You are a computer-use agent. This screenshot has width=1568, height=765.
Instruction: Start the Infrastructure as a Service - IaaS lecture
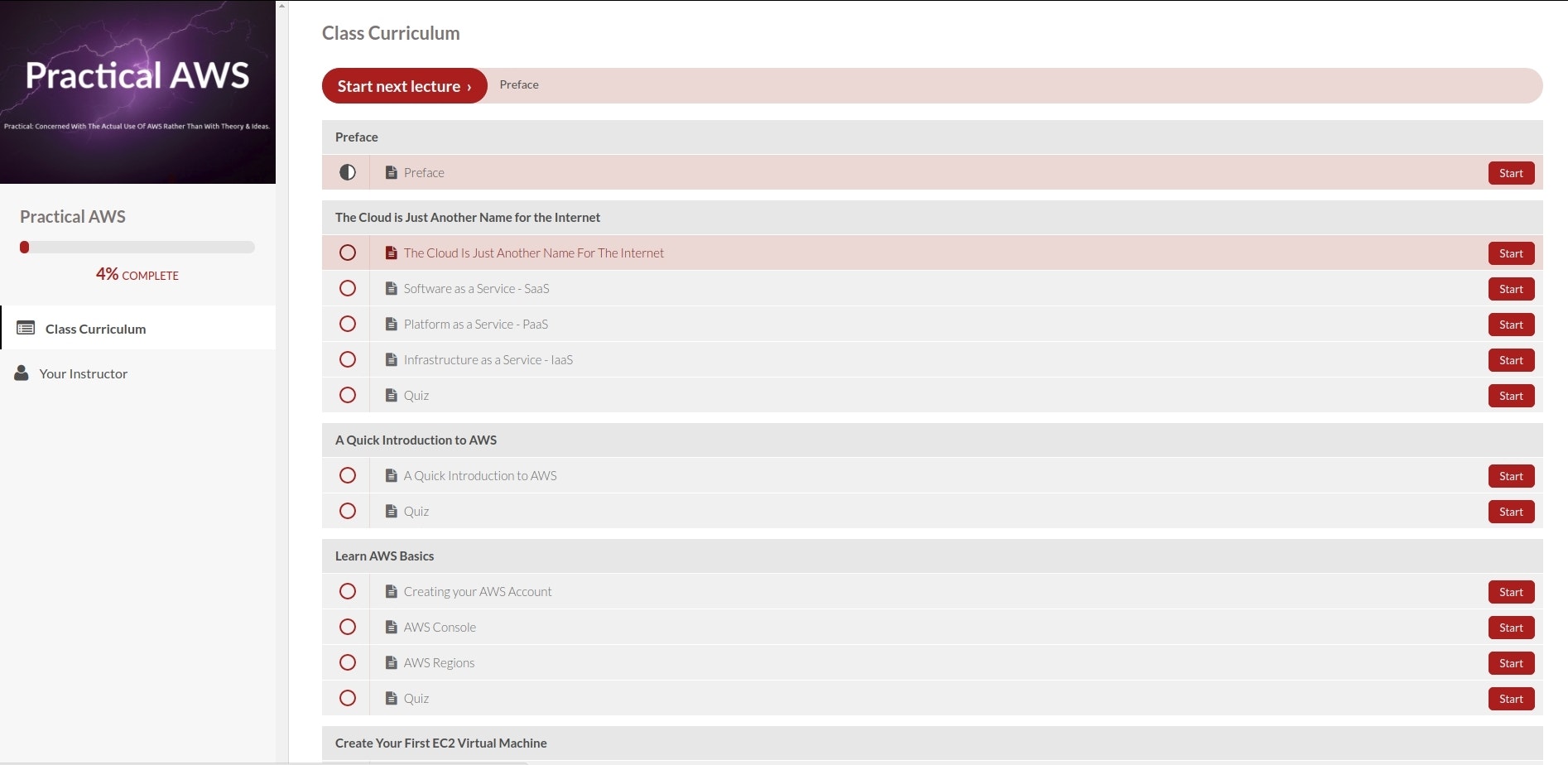click(x=1511, y=360)
